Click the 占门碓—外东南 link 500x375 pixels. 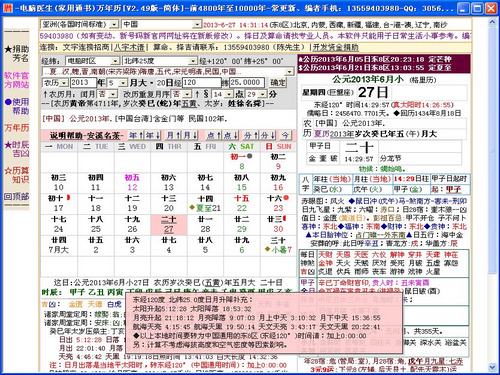380,235
